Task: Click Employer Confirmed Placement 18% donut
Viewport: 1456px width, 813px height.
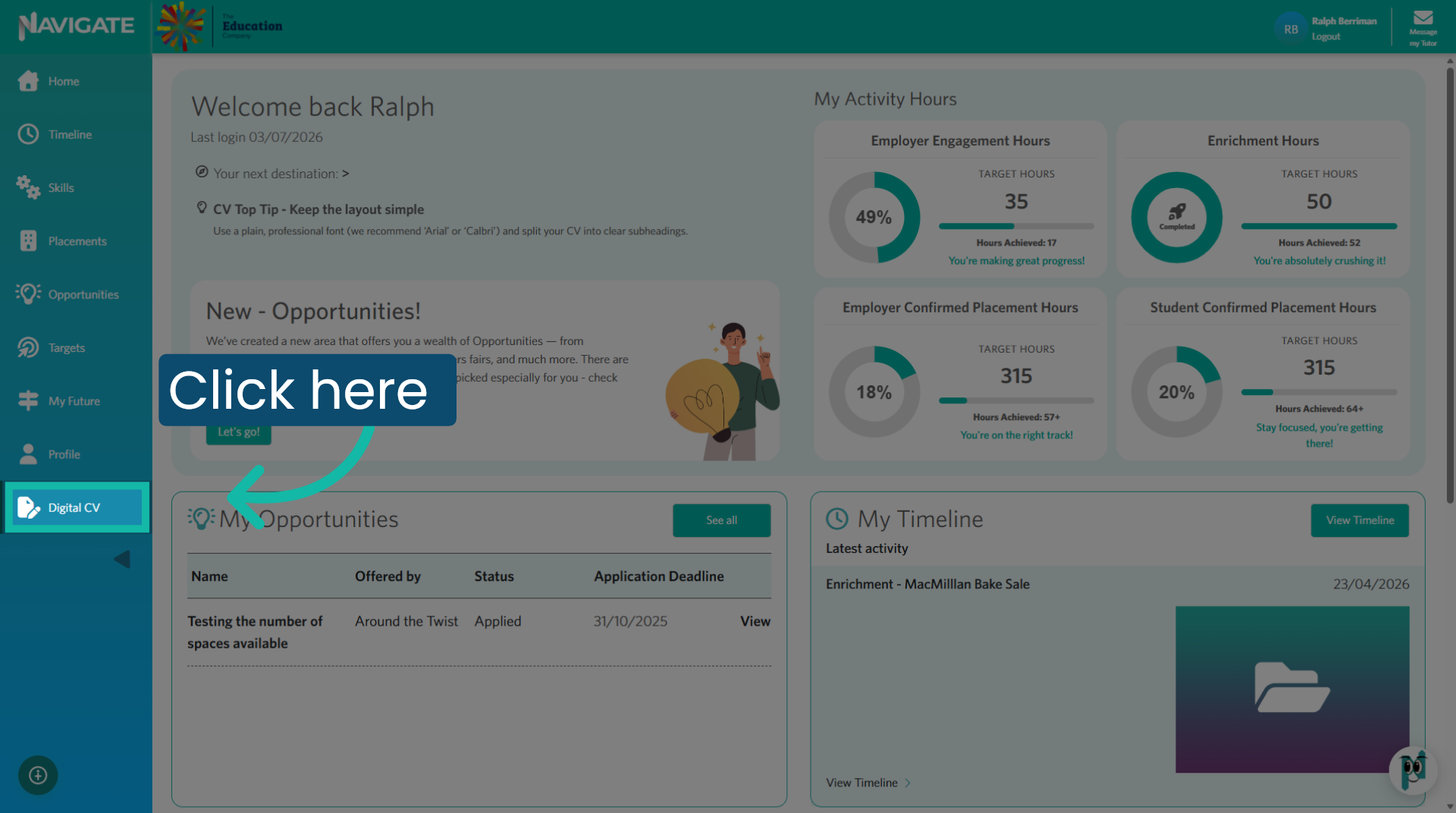Action: point(874,392)
